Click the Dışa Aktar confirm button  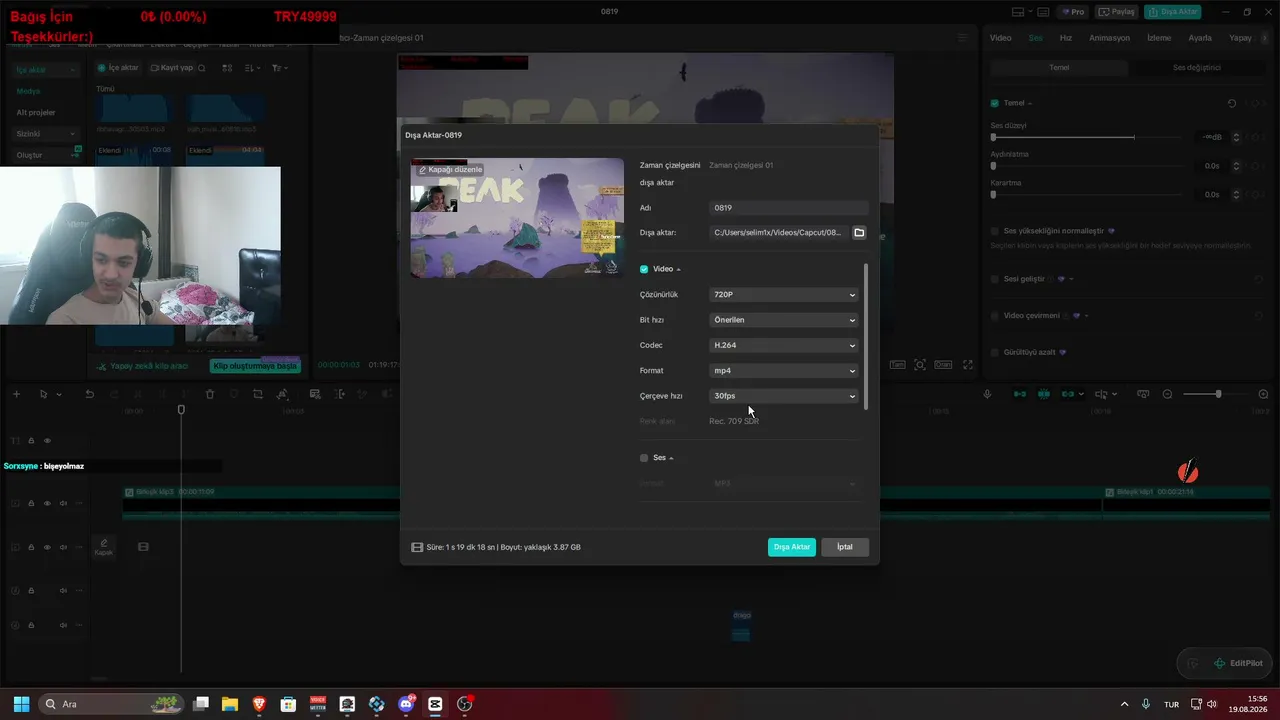point(792,547)
